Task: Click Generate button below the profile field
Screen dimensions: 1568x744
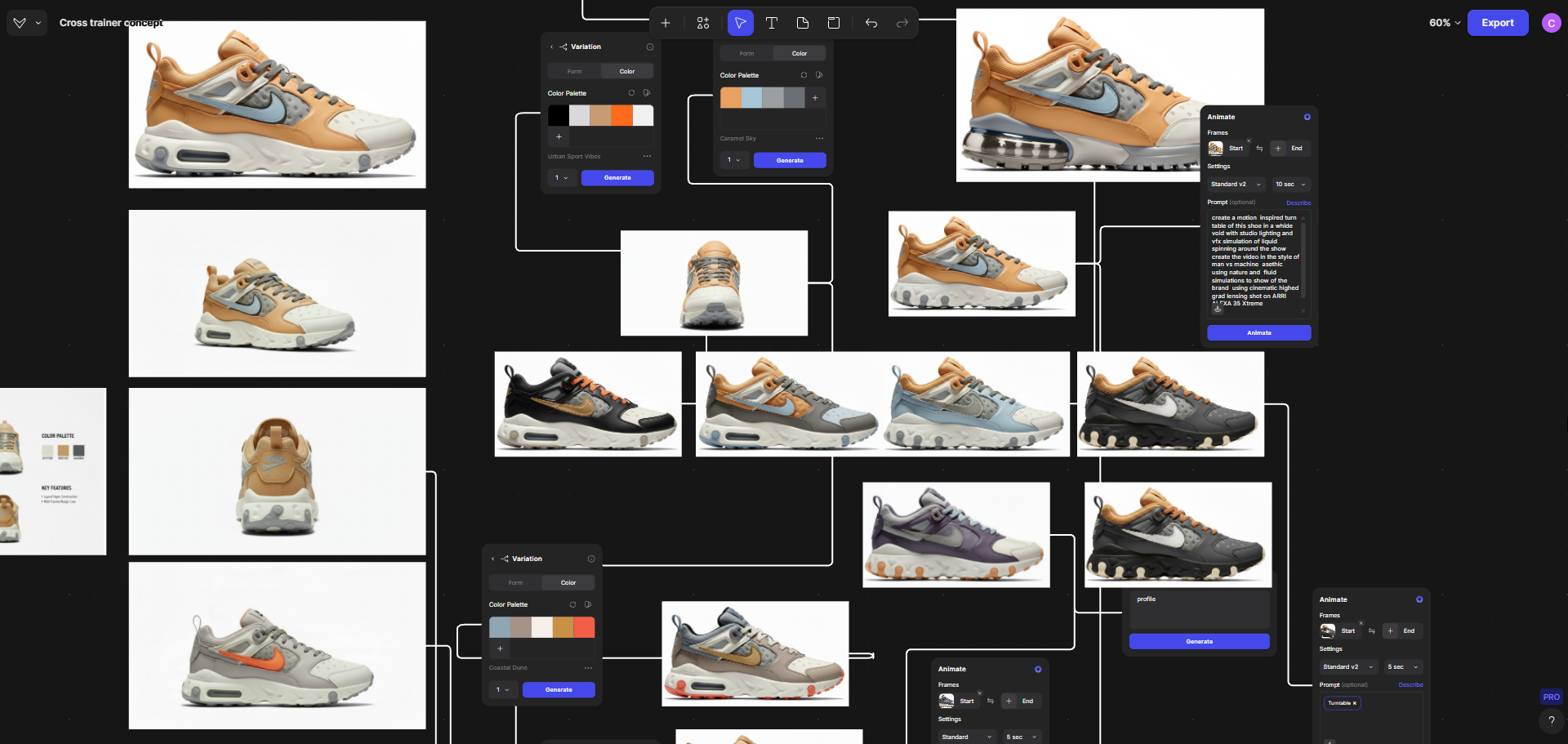Action: point(1199,641)
